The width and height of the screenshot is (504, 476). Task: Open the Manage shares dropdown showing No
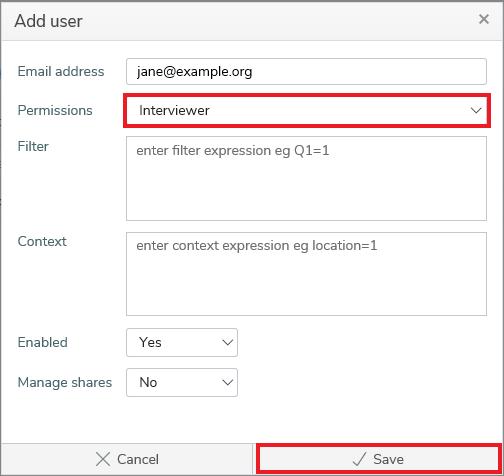(x=182, y=382)
